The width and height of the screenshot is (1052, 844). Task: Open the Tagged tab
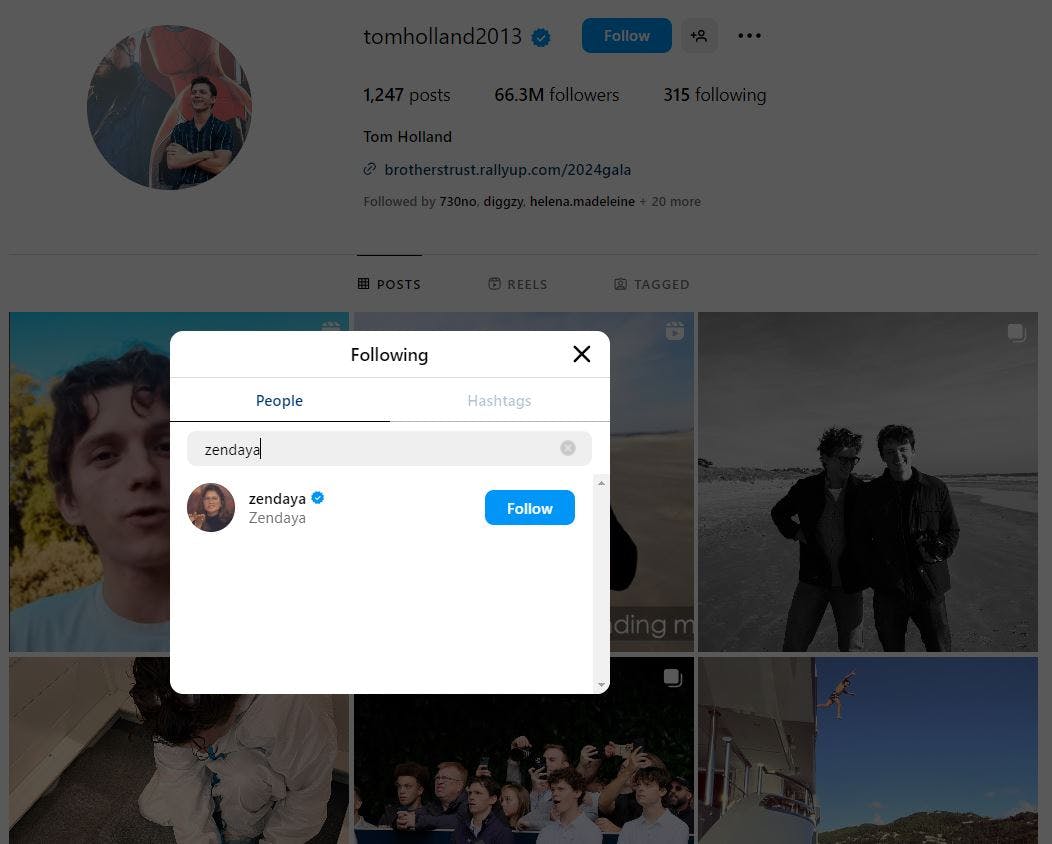(x=651, y=284)
